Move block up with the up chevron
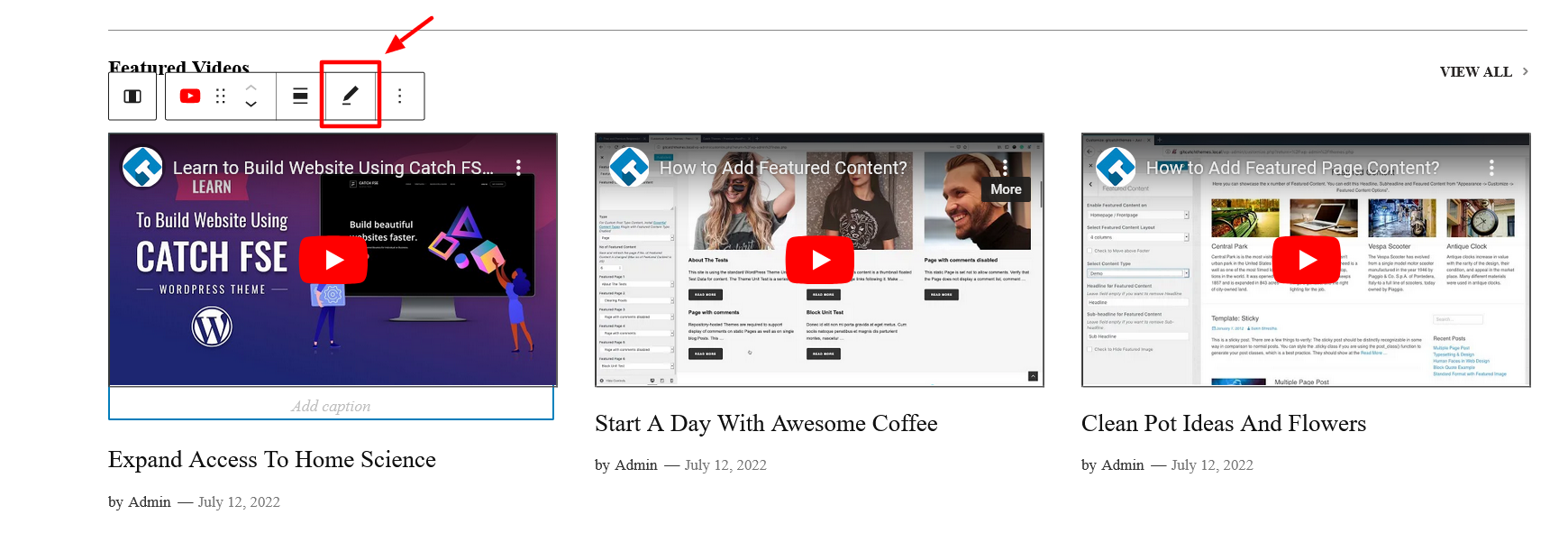1568x533 pixels. coord(251,87)
